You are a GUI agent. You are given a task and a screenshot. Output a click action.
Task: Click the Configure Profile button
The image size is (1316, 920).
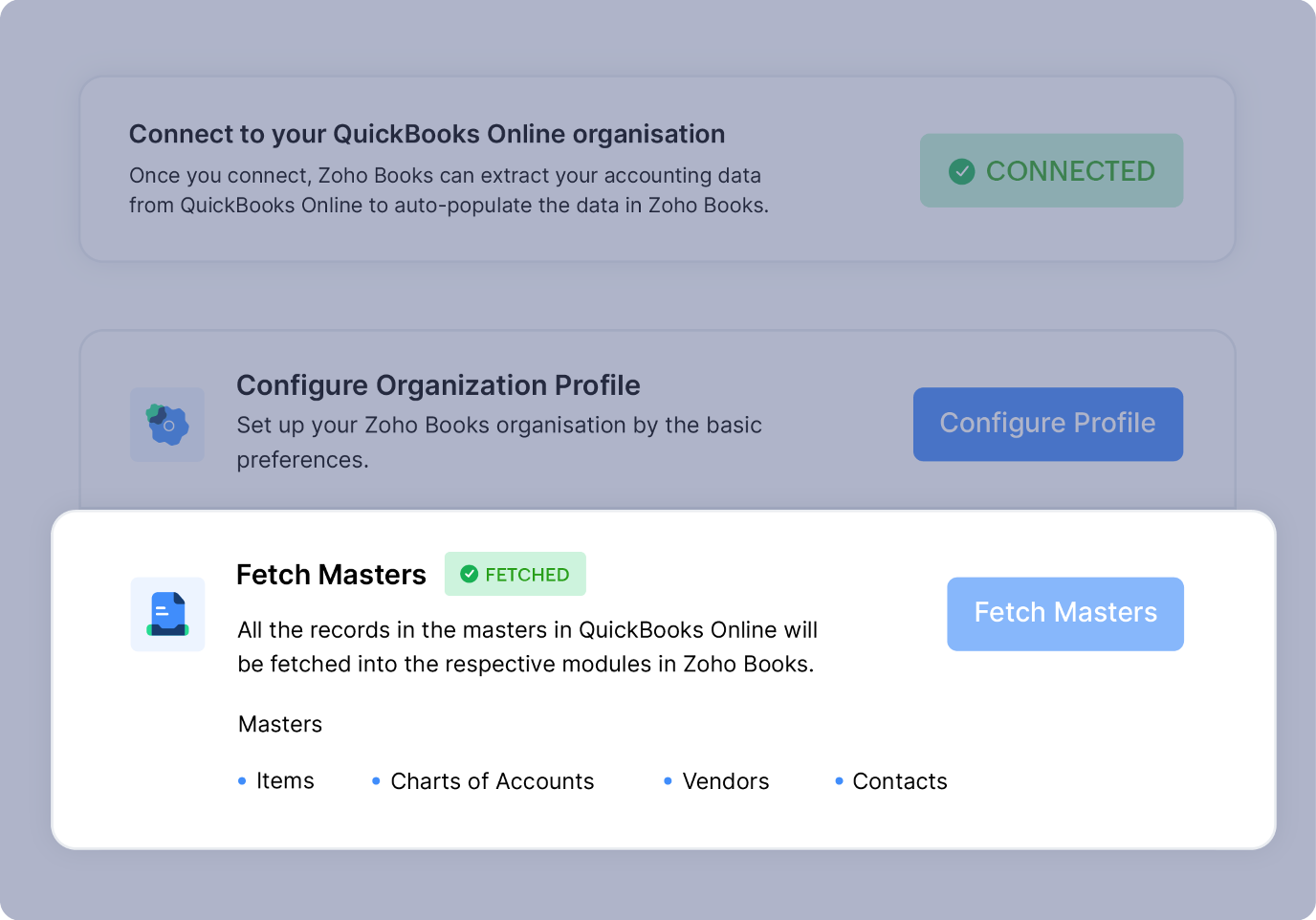coord(1047,424)
